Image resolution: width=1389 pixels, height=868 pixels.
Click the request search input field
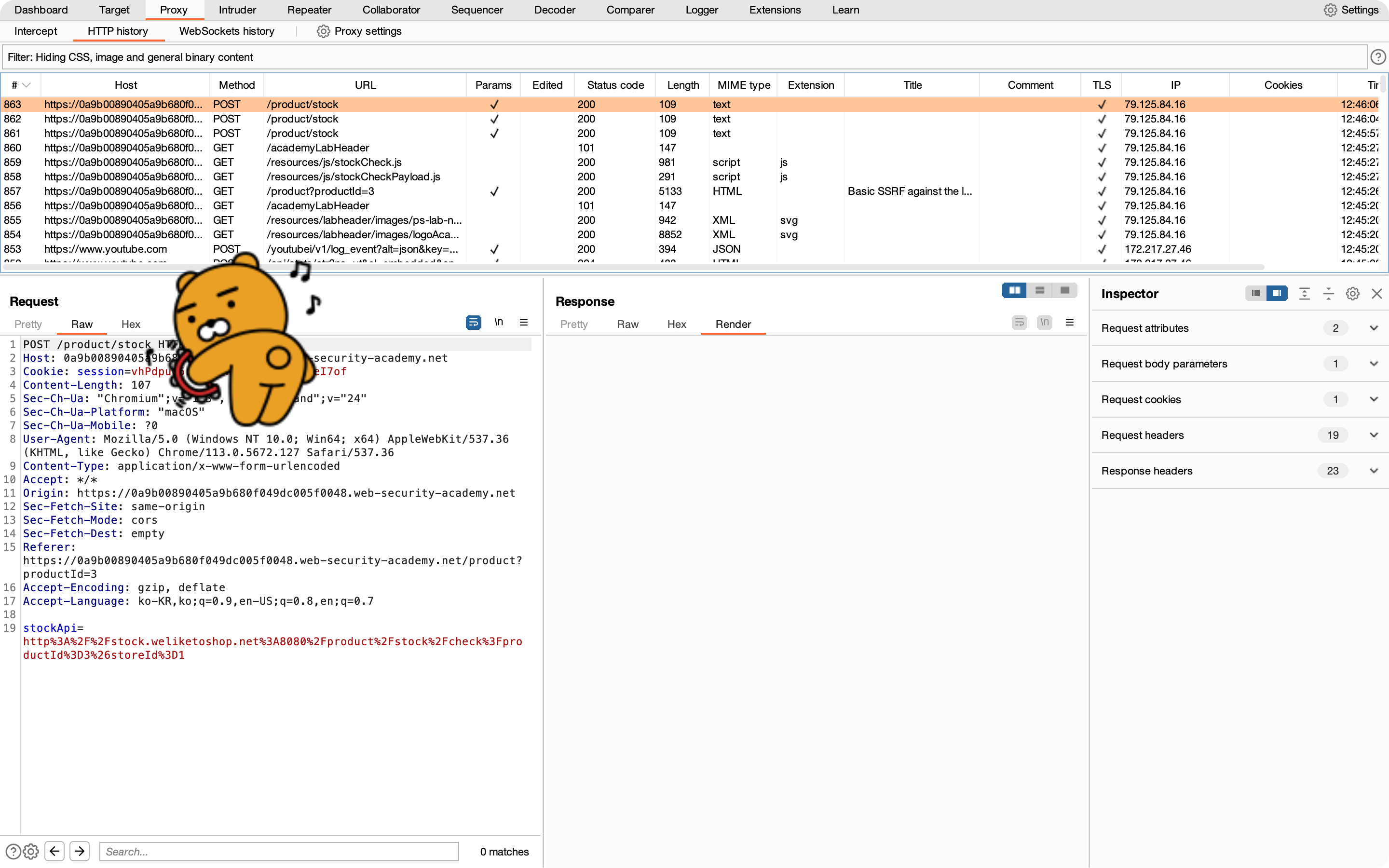279,851
